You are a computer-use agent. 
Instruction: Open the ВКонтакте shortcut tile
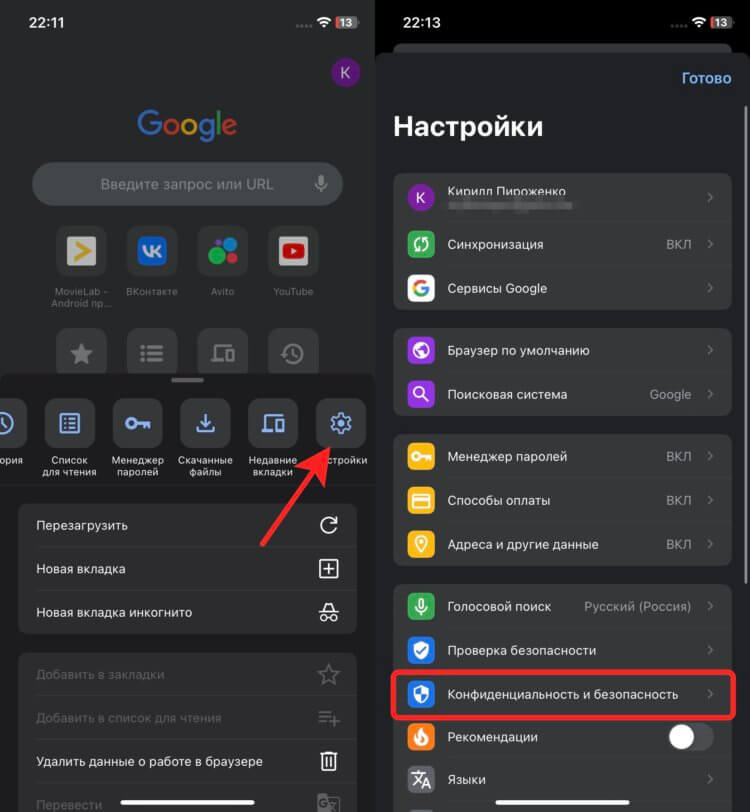pos(152,251)
